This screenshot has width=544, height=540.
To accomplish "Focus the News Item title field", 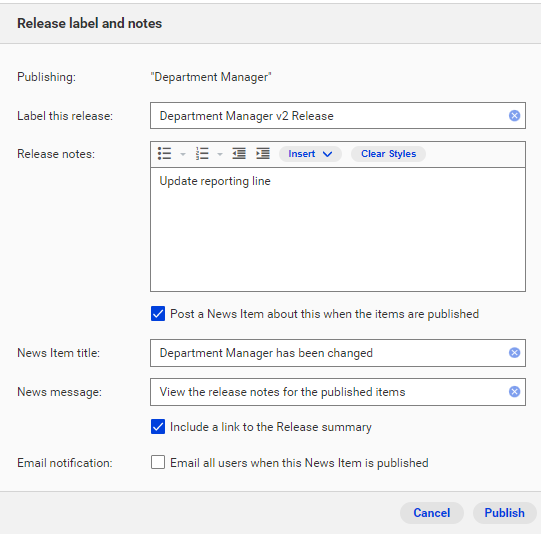I will (338, 353).
